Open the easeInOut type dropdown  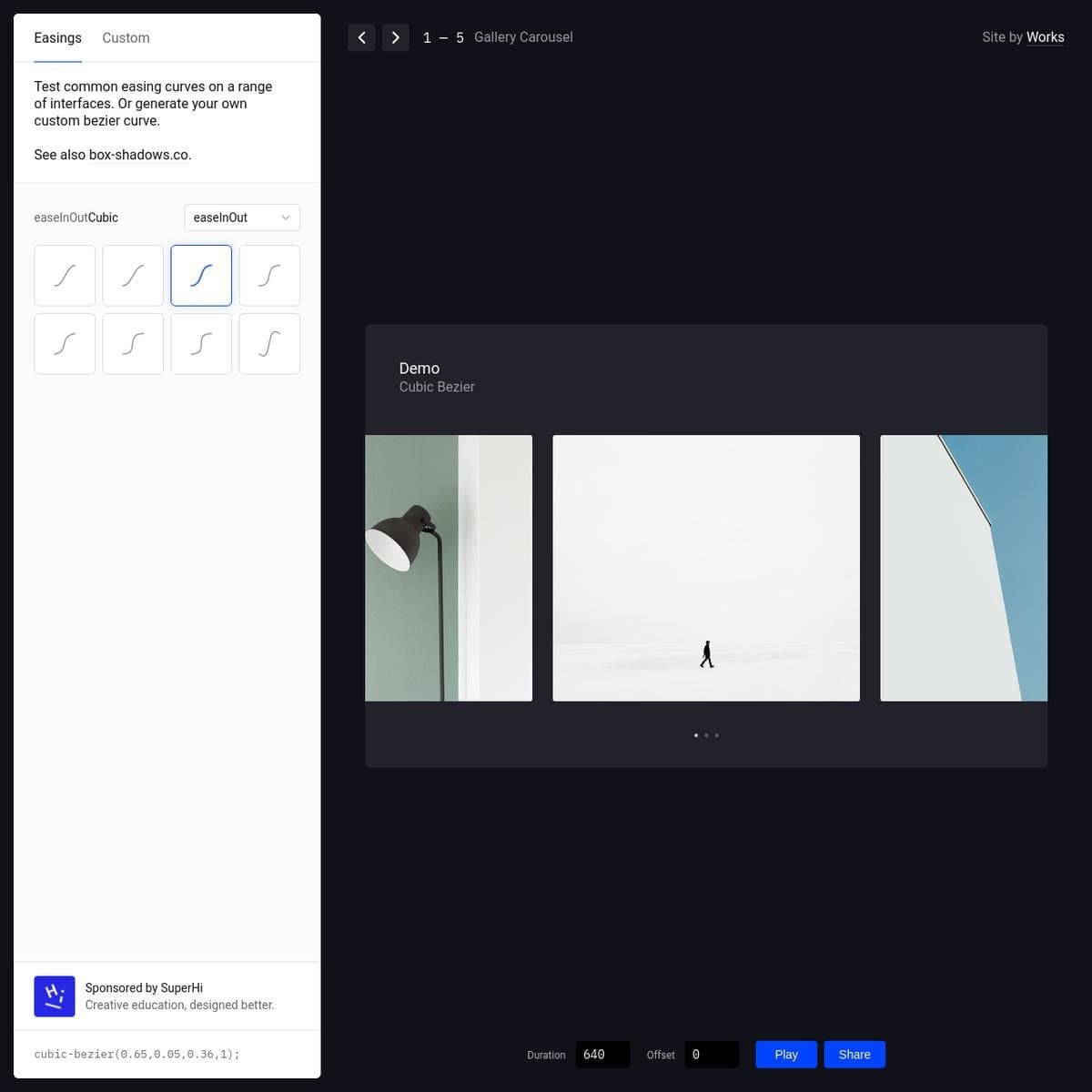tap(241, 217)
